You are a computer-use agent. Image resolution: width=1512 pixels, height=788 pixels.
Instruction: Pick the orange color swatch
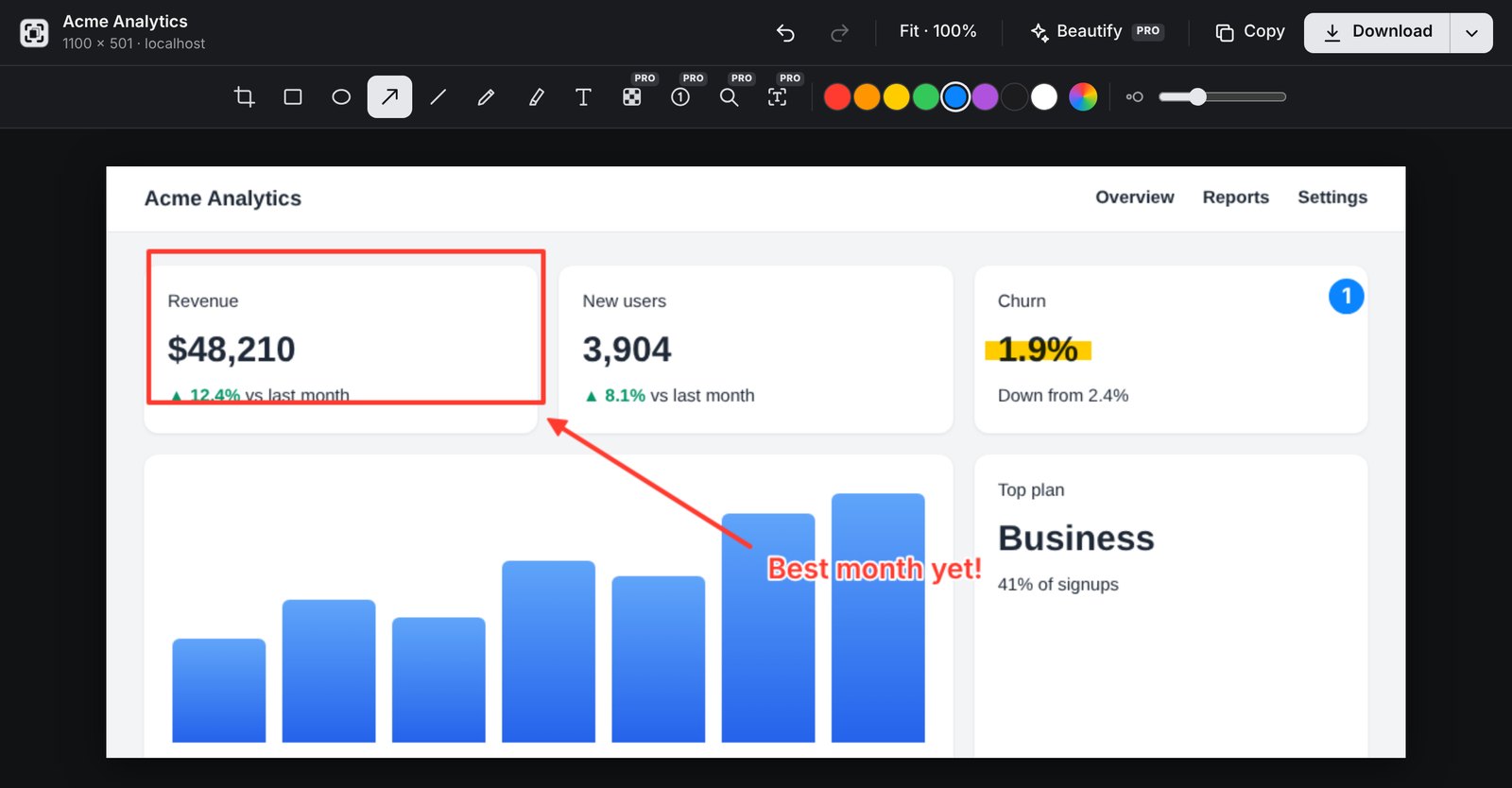pos(867,96)
